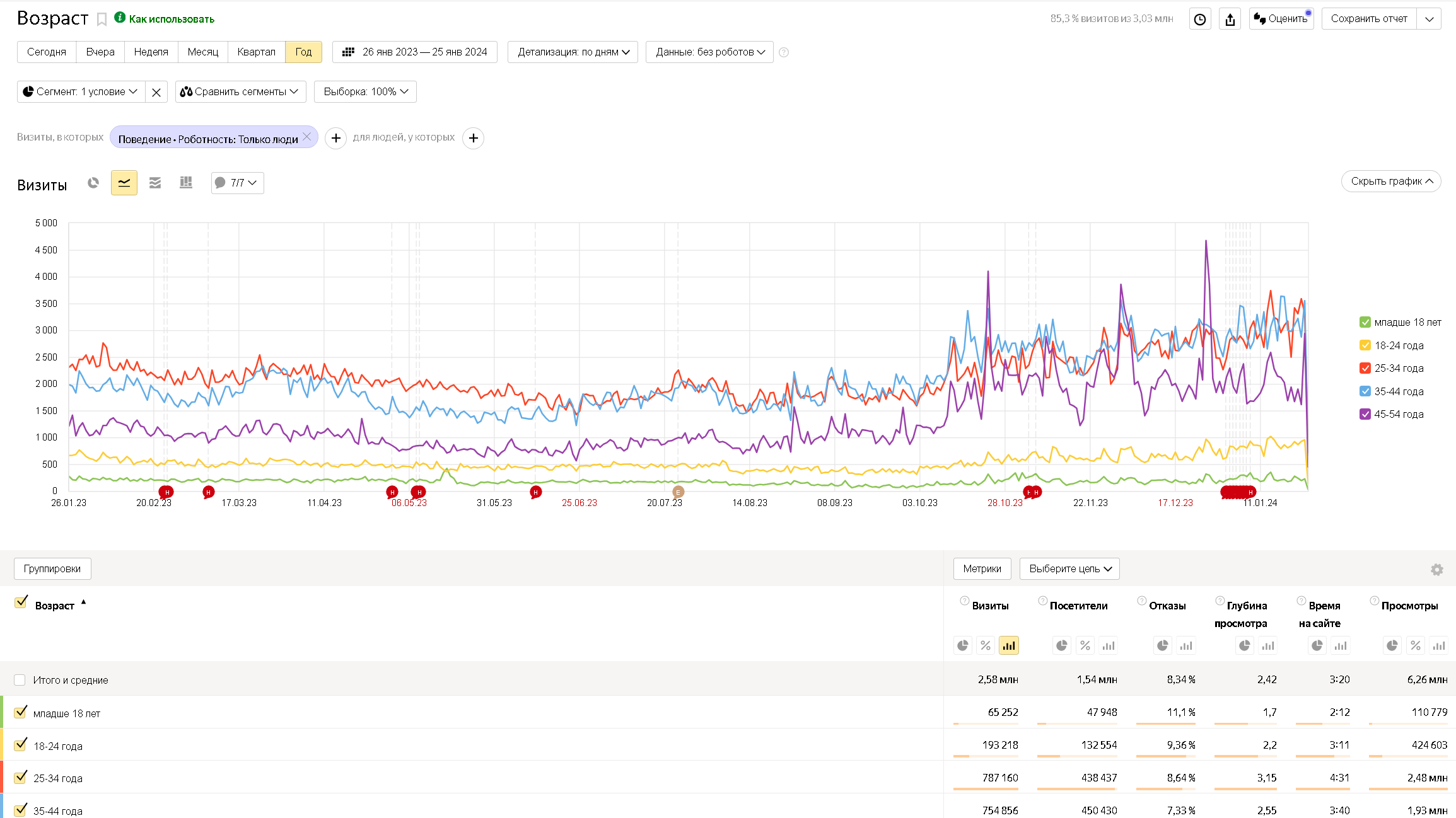Uncheck 25-34 года in chart legend
The height and width of the screenshot is (818, 1456).
[1365, 368]
